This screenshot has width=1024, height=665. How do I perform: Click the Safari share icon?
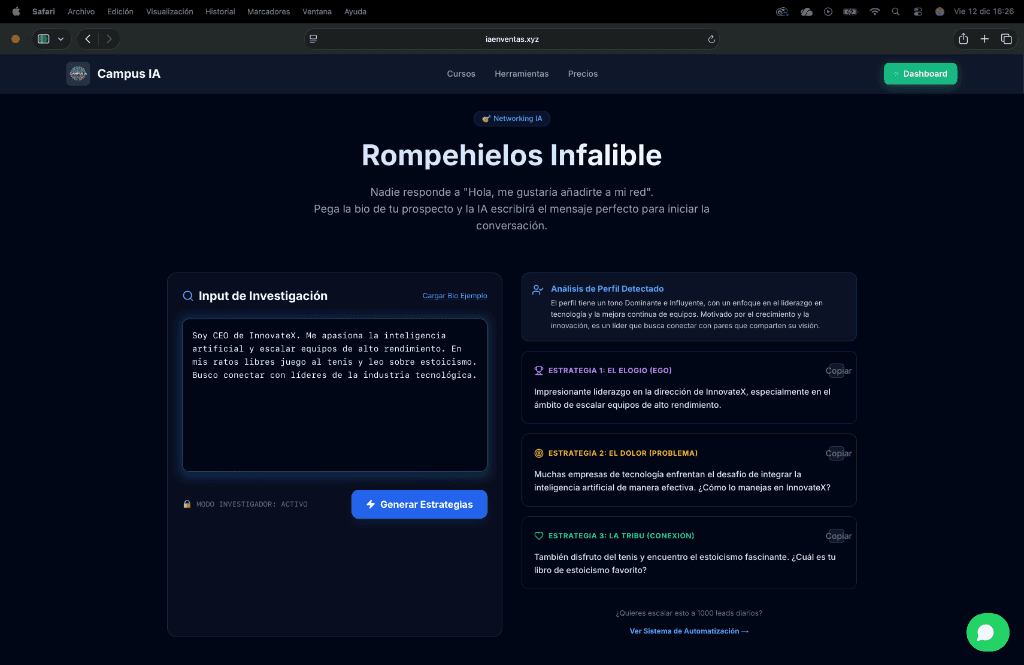962,38
